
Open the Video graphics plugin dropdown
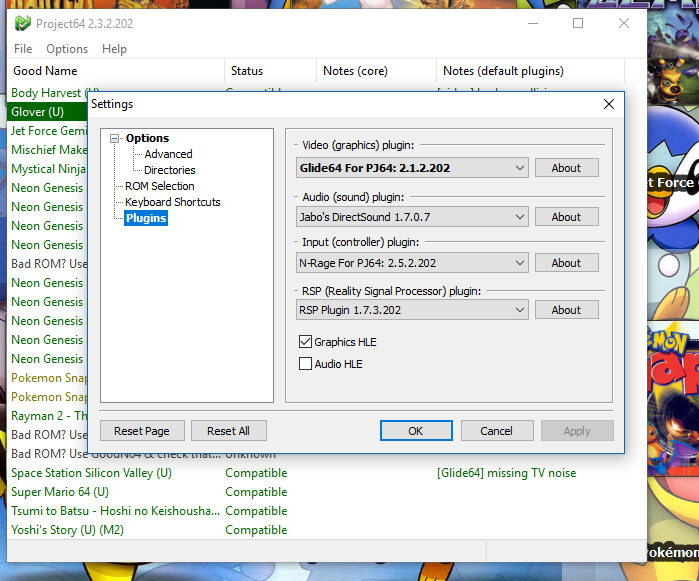pos(412,168)
